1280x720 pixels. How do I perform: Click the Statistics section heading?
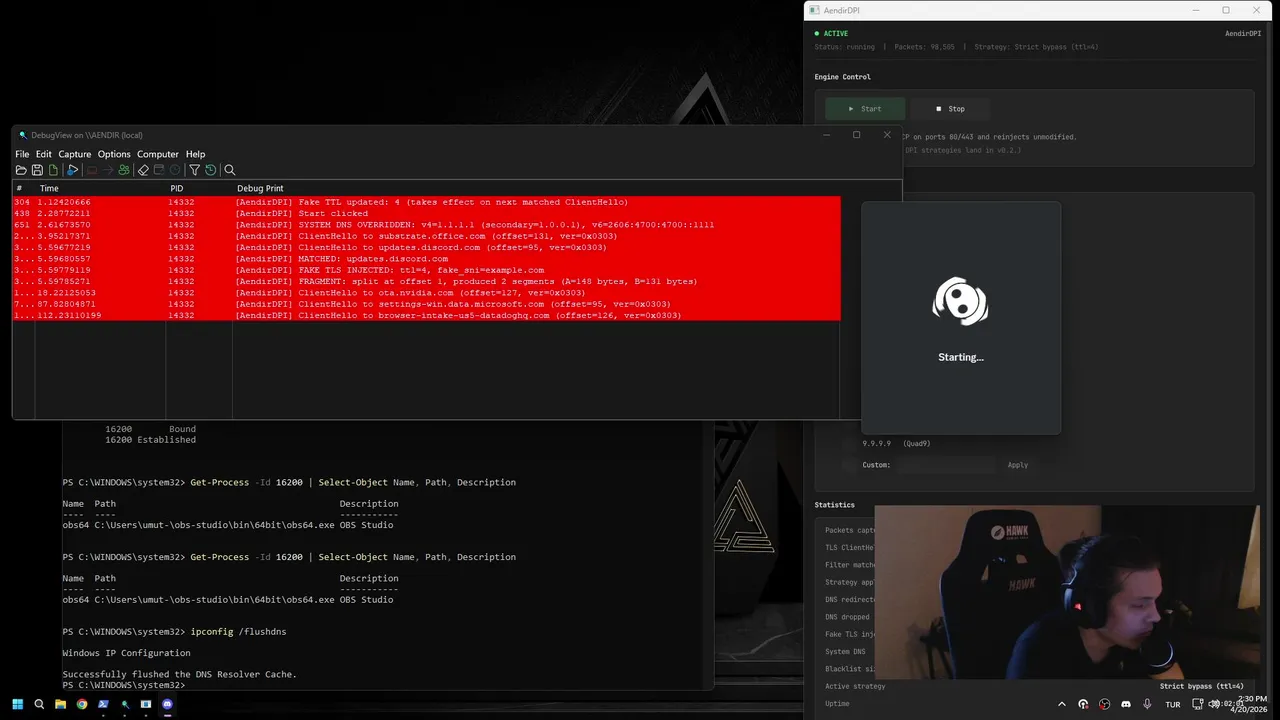(x=835, y=505)
